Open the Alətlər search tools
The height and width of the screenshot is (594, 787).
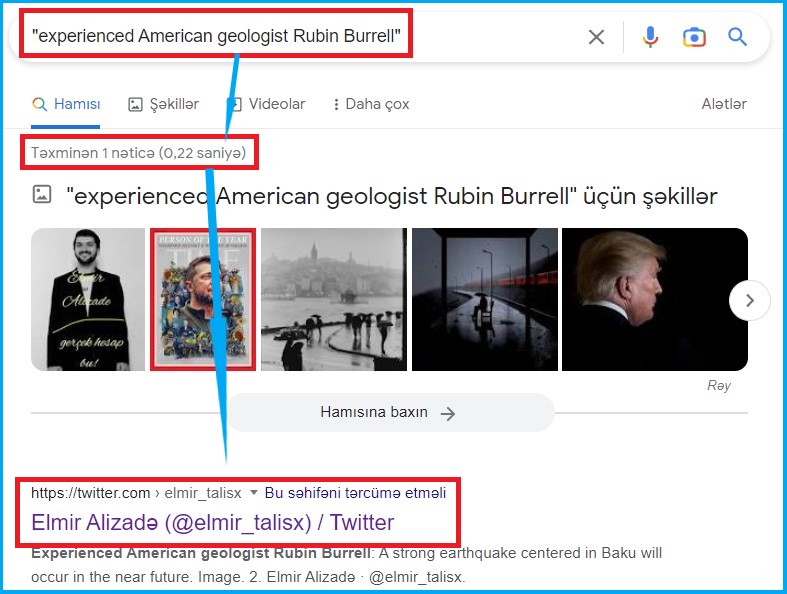point(724,104)
